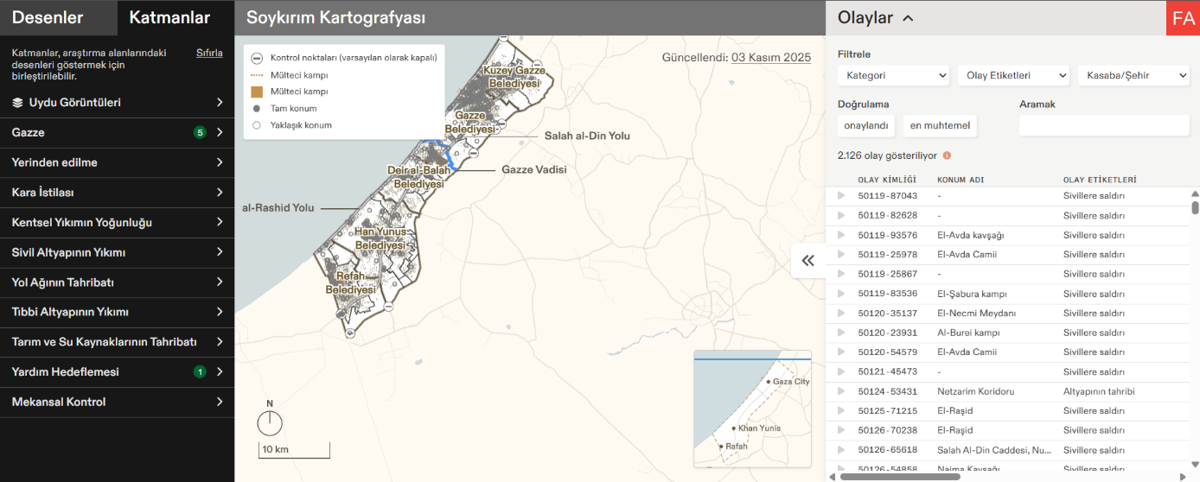1200x482 pixels.
Task: Toggle the en muhtemel verification filter
Action: pyautogui.click(x=940, y=126)
